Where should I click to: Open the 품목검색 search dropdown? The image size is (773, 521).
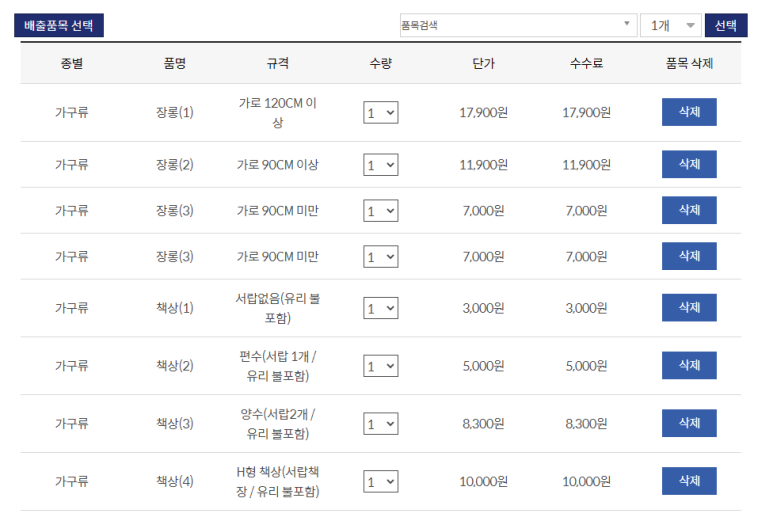coord(518,25)
